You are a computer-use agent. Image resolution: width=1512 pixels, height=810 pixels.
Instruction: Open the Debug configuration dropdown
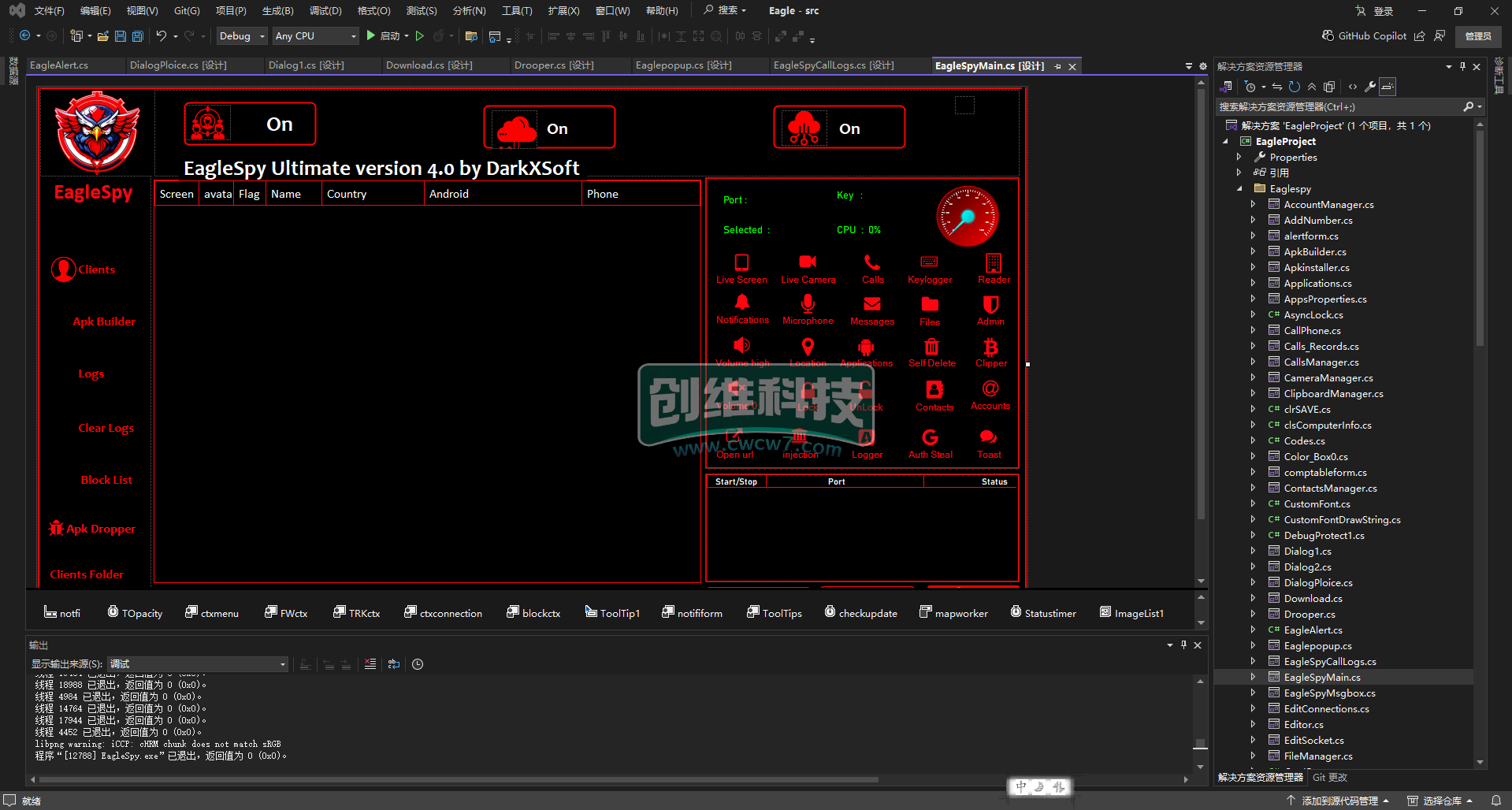point(243,36)
